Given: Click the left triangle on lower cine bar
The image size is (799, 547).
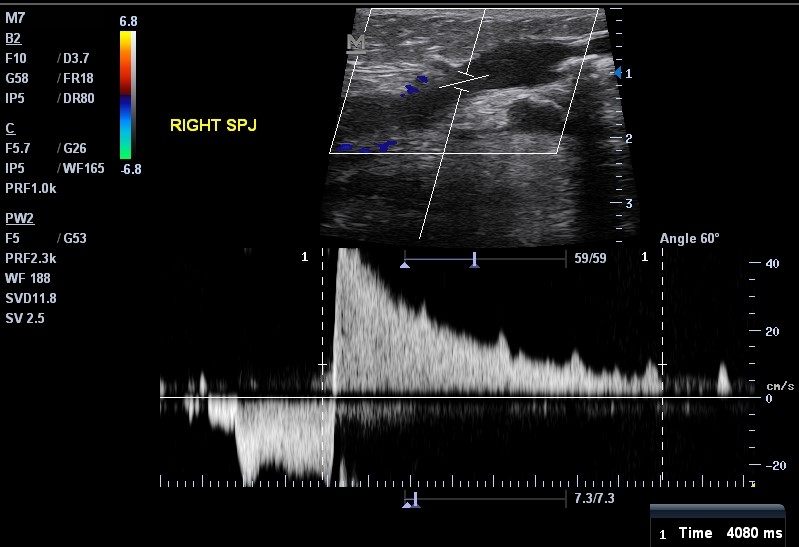Looking at the screenshot, I should [407, 505].
